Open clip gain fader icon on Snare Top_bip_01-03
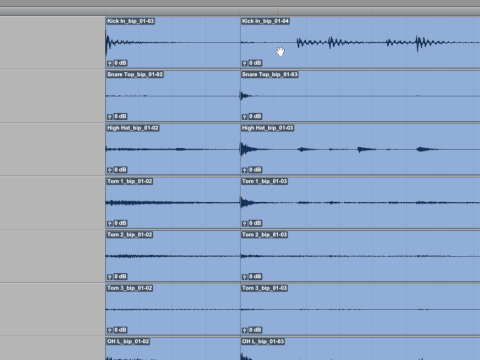 click(244, 116)
